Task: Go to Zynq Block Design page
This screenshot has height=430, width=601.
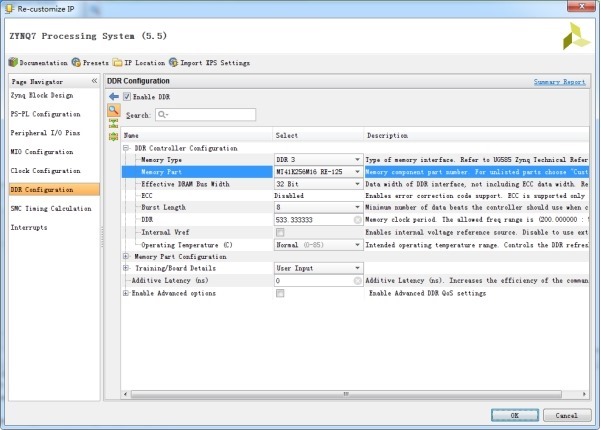Action: click(x=42, y=95)
